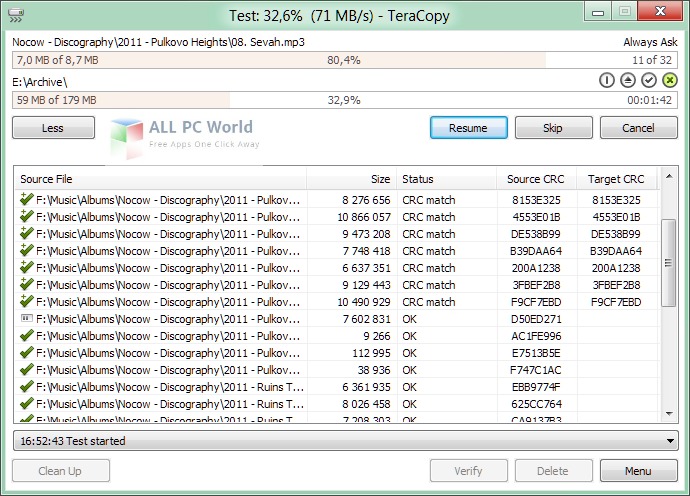Select the current file path ending 08. Sevah.mp3
690x496 pixels.
point(158,42)
